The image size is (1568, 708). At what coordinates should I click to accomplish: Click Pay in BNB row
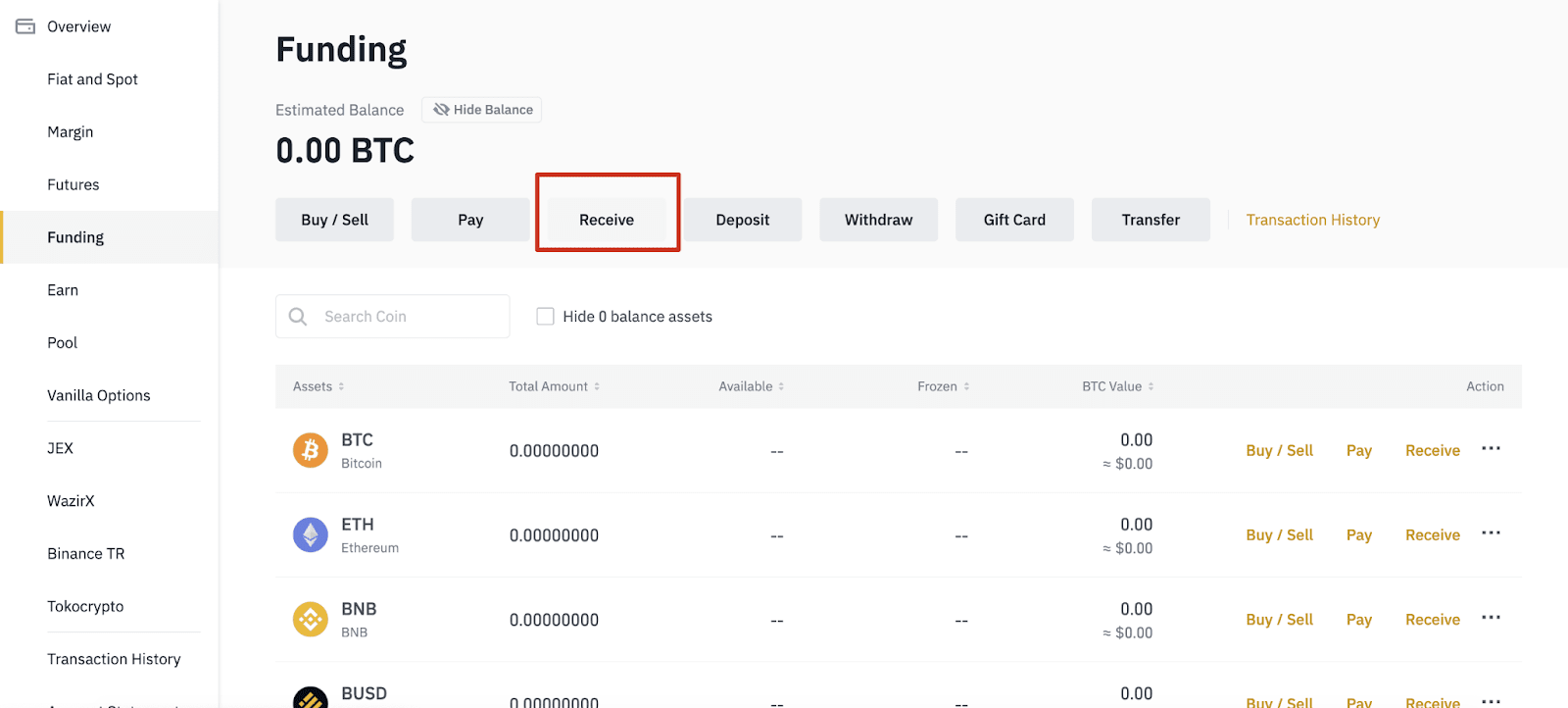(1359, 619)
